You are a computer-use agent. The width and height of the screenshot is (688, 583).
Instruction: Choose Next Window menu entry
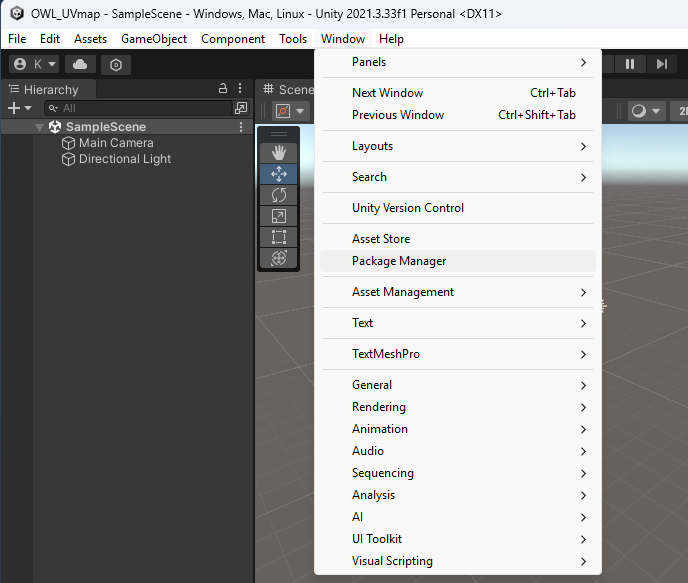(458, 93)
